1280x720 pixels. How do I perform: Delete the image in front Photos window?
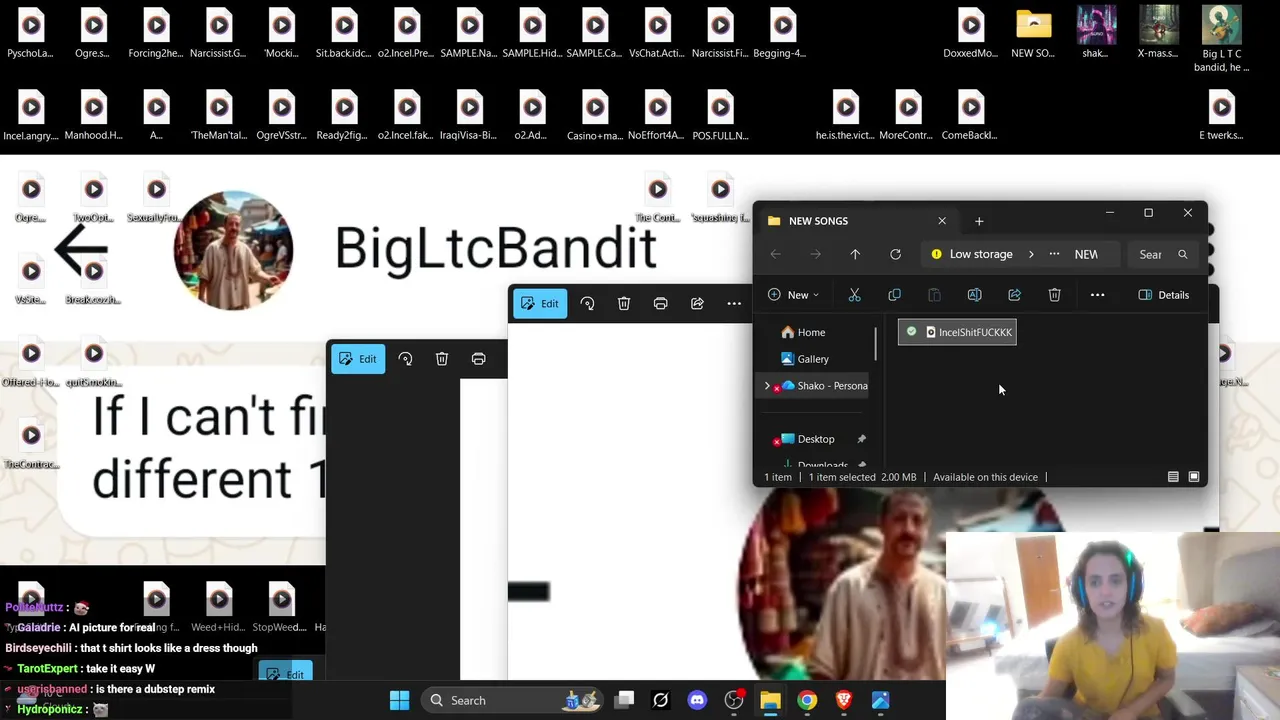624,304
